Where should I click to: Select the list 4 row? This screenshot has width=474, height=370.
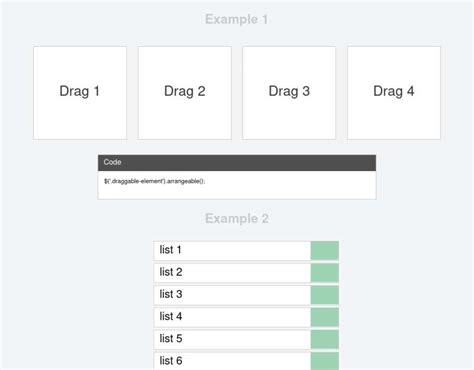[x=246, y=317]
